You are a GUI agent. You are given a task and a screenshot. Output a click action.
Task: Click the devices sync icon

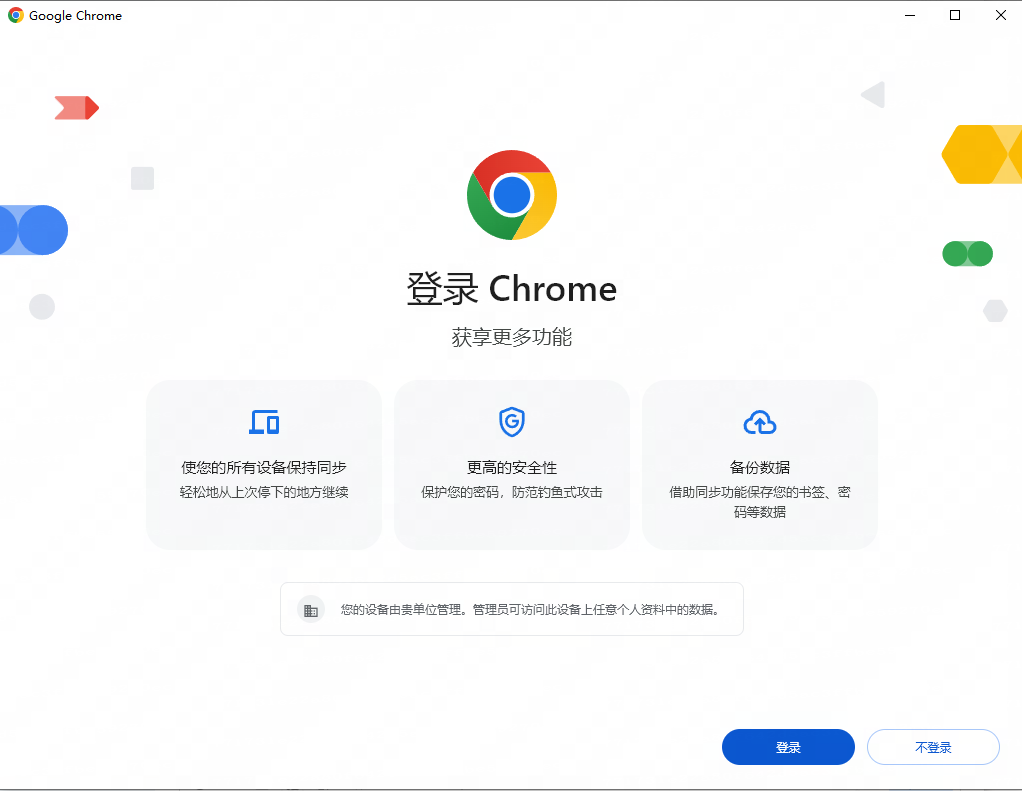pyautogui.click(x=264, y=422)
